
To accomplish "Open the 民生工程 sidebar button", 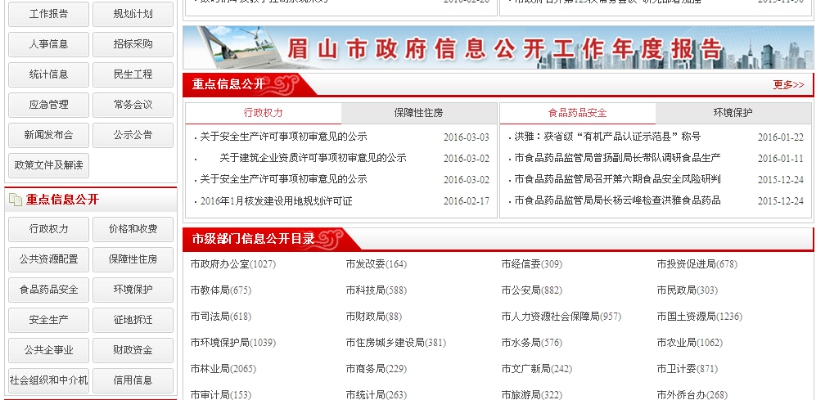I will coord(133,75).
